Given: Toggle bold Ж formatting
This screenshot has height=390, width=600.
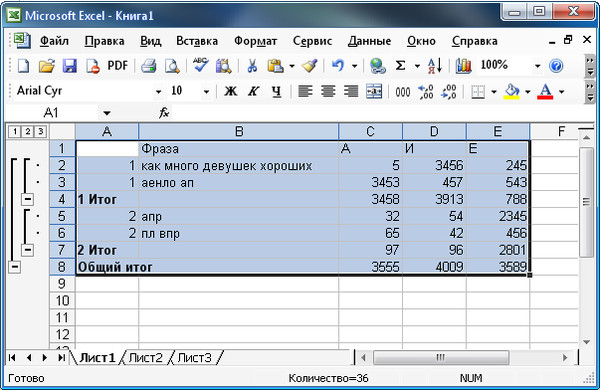Looking at the screenshot, I should (x=230, y=91).
